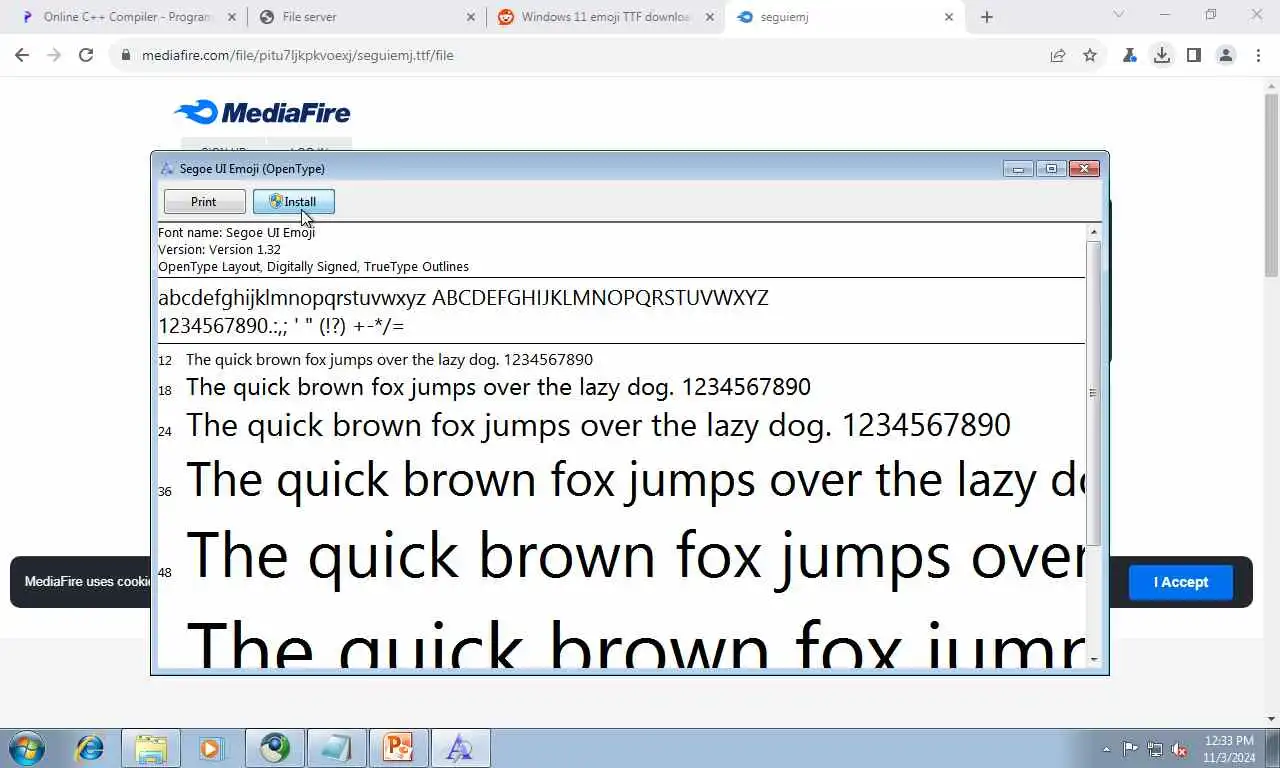
Task: Click the font viewer title bar icon
Action: [167, 169]
